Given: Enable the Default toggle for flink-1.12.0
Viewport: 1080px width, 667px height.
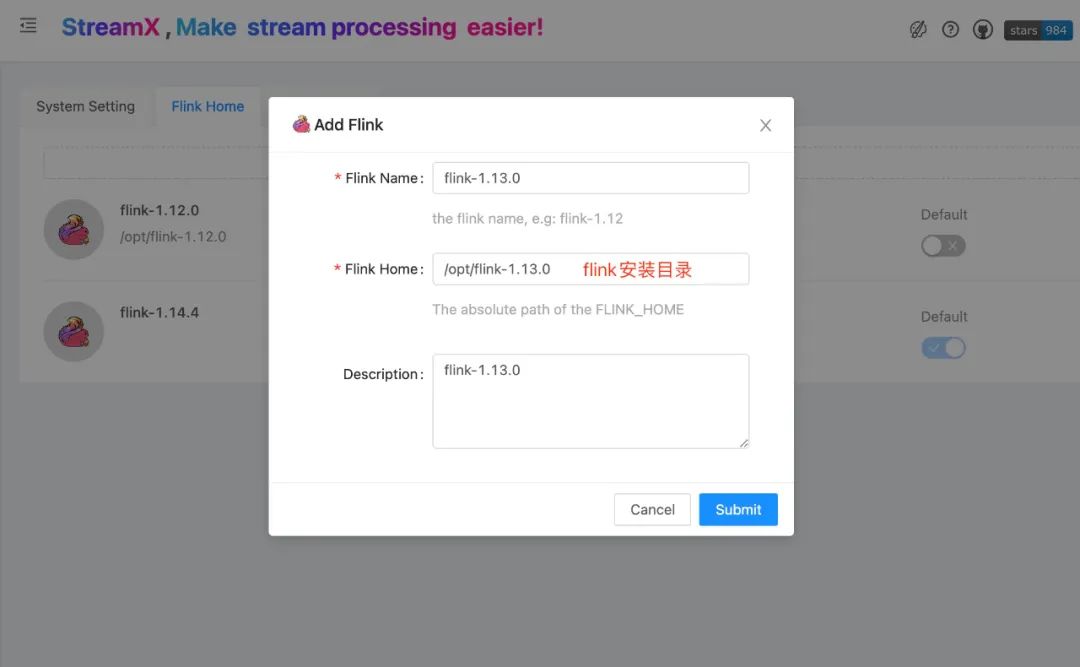Looking at the screenshot, I should coord(943,245).
